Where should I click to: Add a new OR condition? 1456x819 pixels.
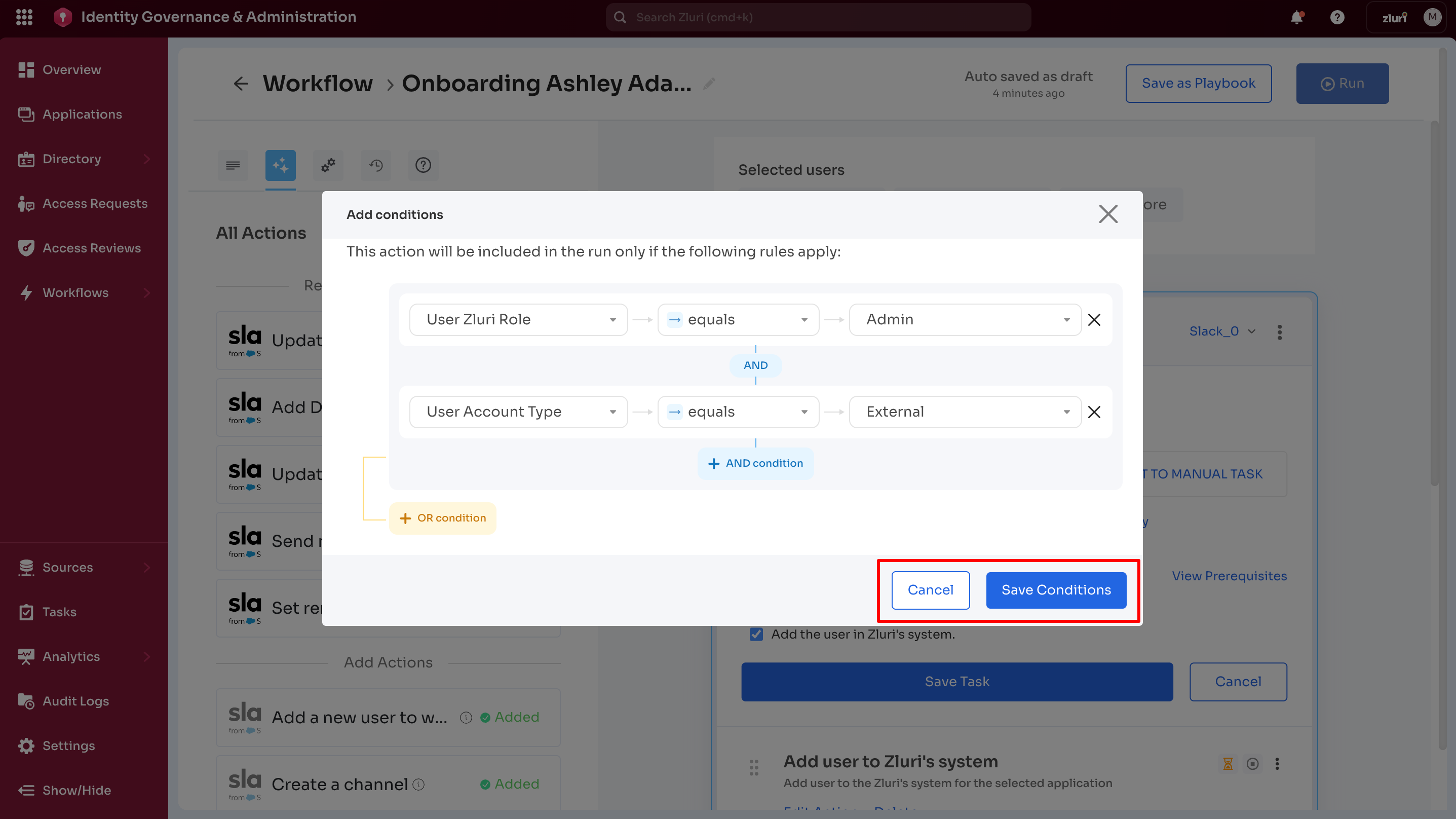click(443, 518)
